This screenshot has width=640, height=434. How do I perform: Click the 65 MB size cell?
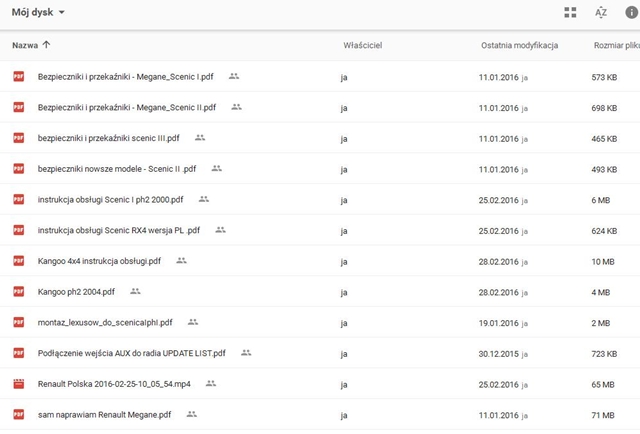point(603,385)
